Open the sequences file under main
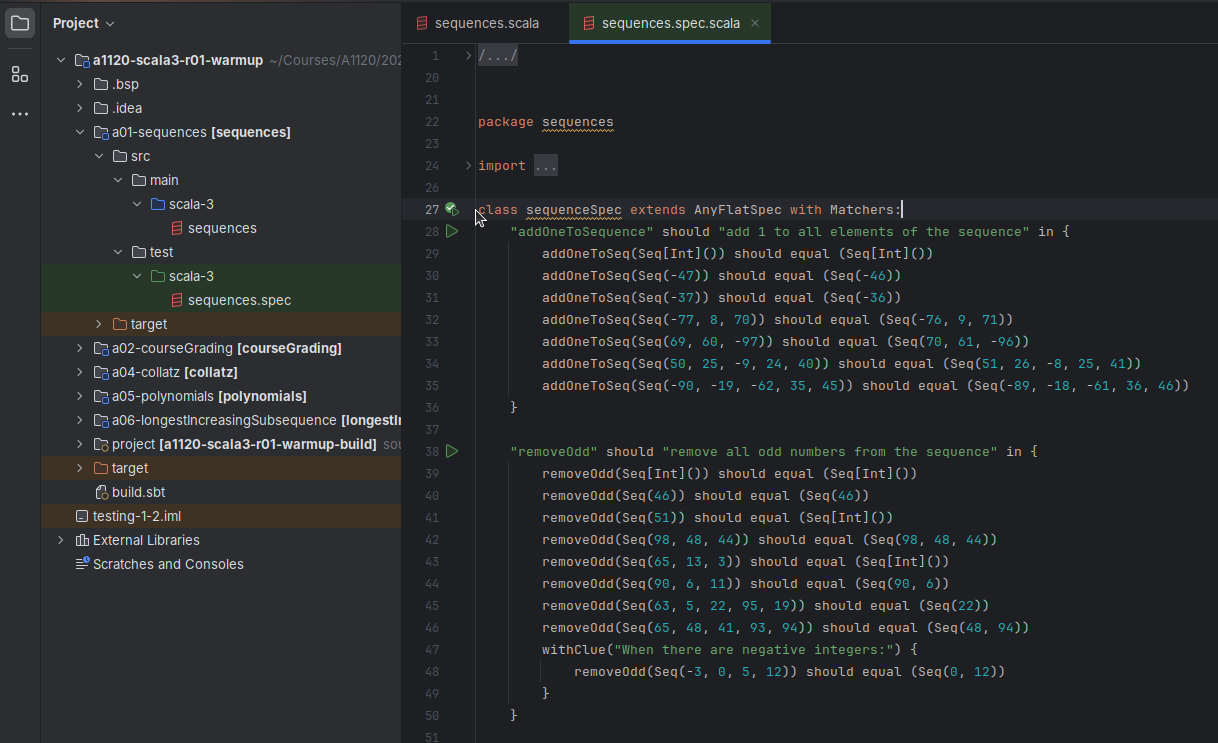The image size is (1218, 743). pos(221,228)
